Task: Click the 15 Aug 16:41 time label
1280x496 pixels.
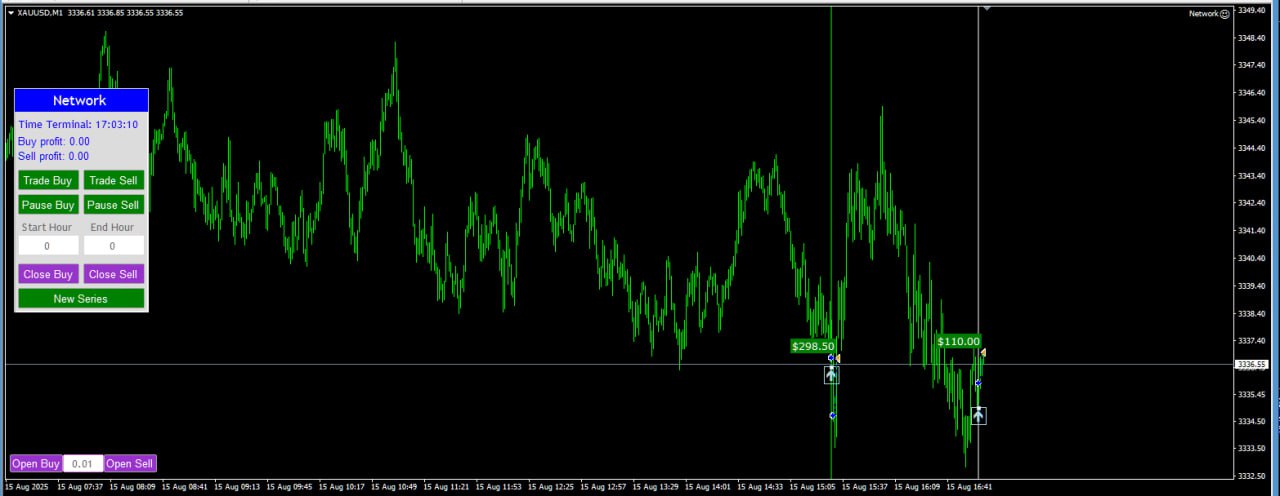Action: (971, 487)
